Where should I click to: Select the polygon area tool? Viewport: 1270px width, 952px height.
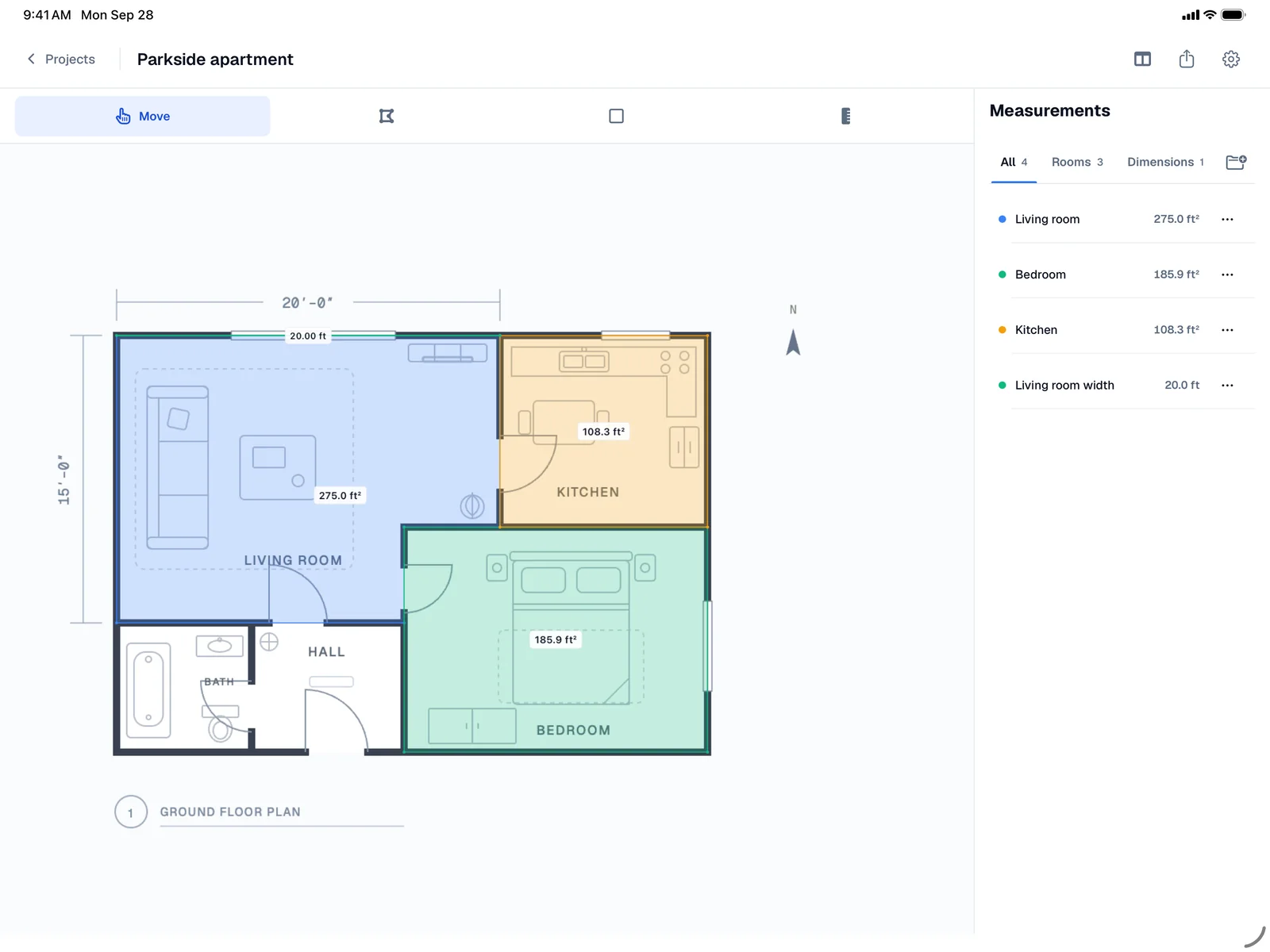pyautogui.click(x=387, y=116)
